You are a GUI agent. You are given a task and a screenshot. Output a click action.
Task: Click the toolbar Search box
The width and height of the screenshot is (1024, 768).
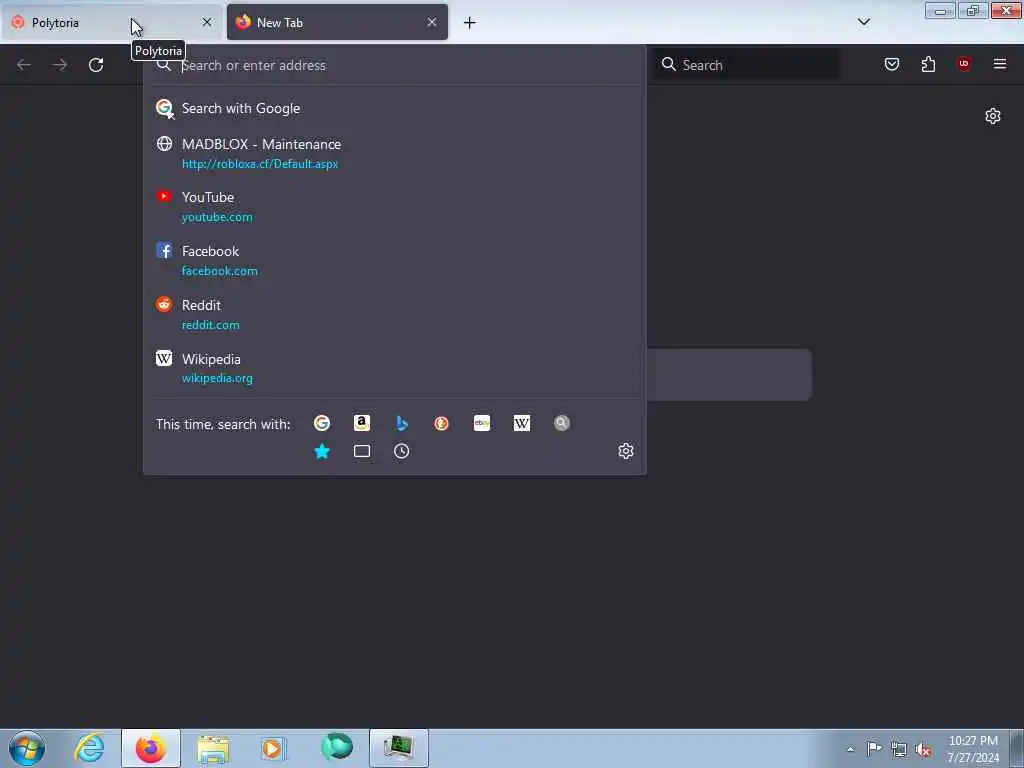pos(746,65)
